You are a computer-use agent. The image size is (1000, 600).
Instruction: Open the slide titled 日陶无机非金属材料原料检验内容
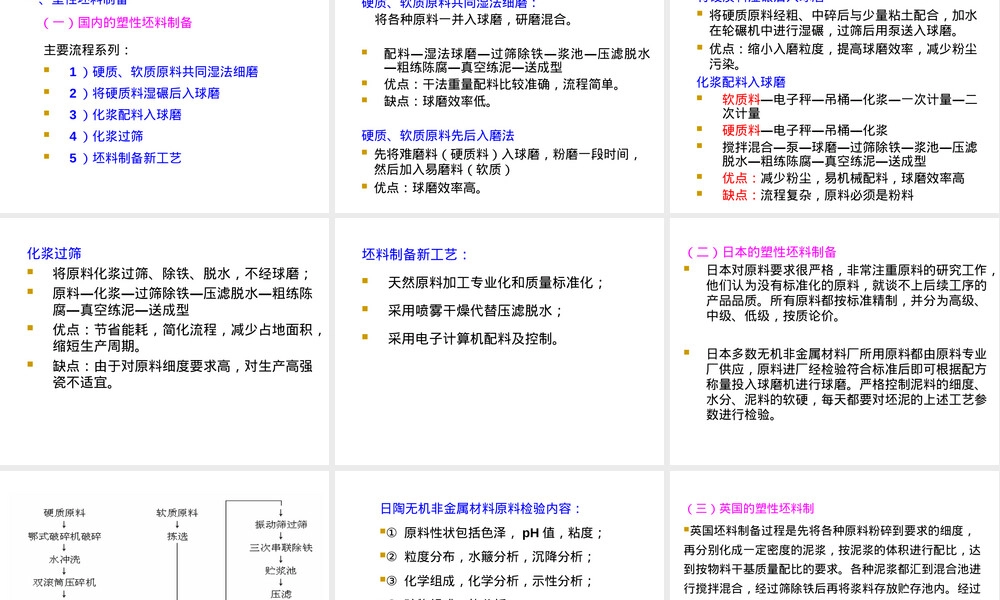tap(499, 536)
